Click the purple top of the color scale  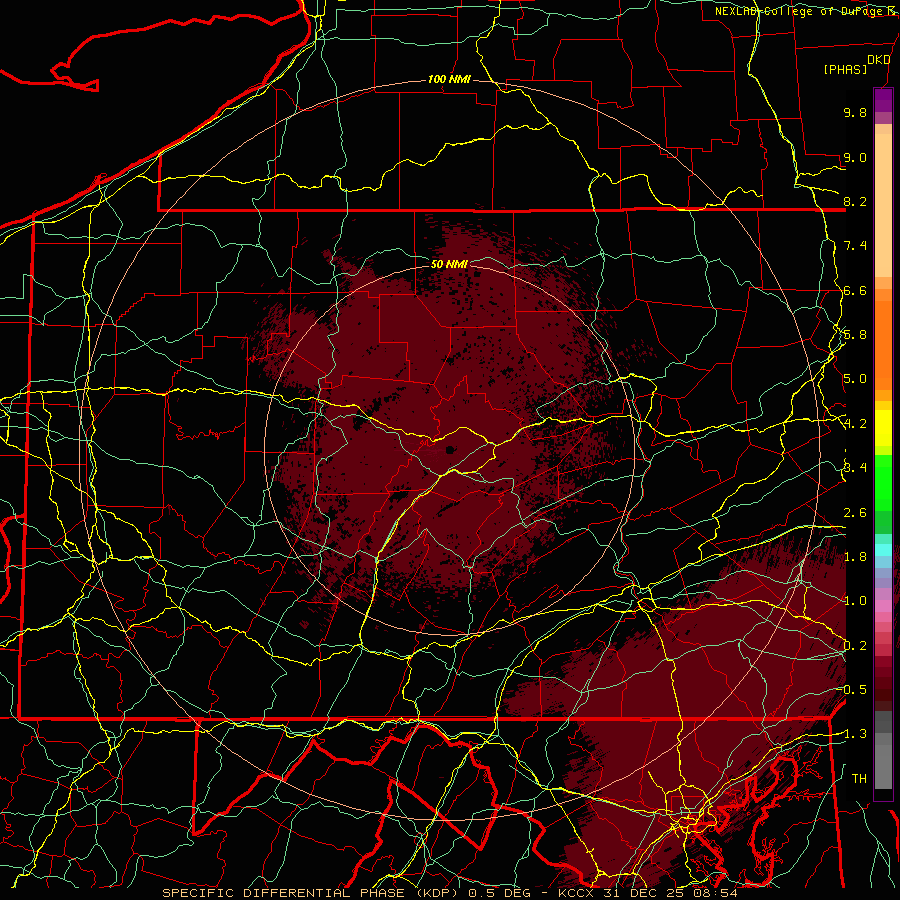883,100
